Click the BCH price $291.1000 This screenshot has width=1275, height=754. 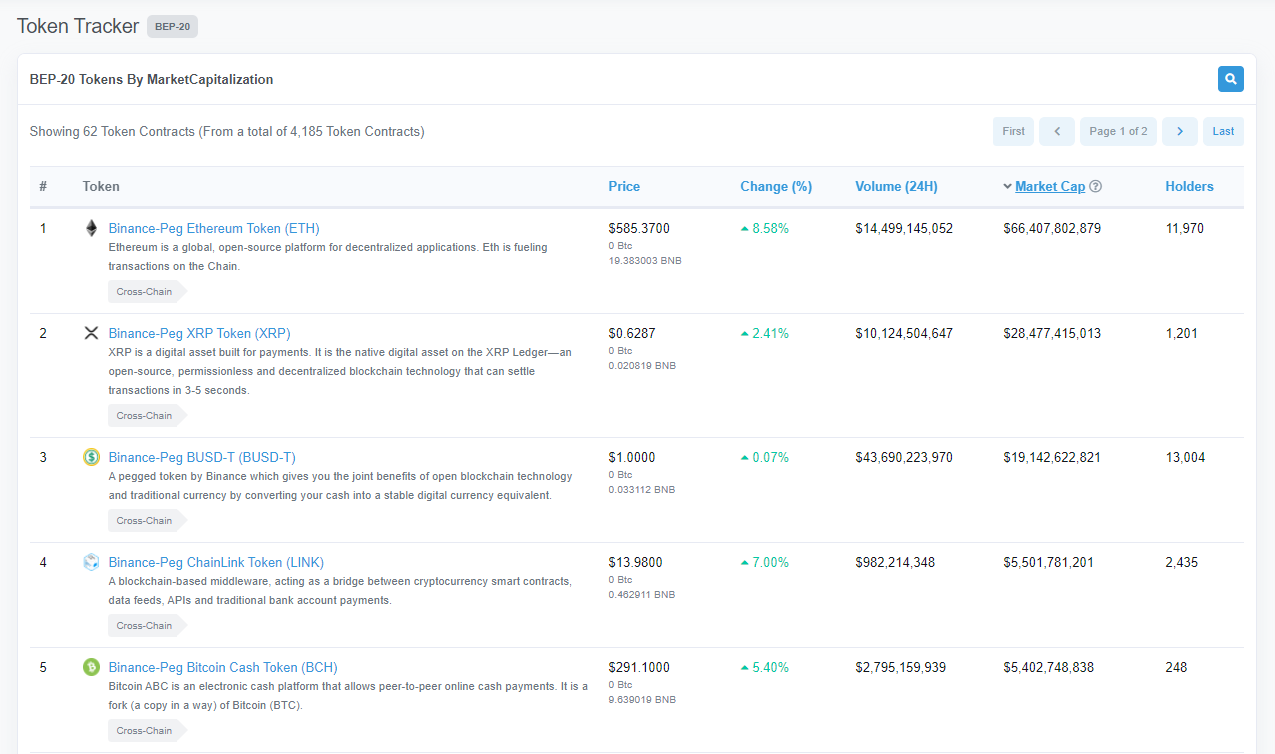coord(639,667)
